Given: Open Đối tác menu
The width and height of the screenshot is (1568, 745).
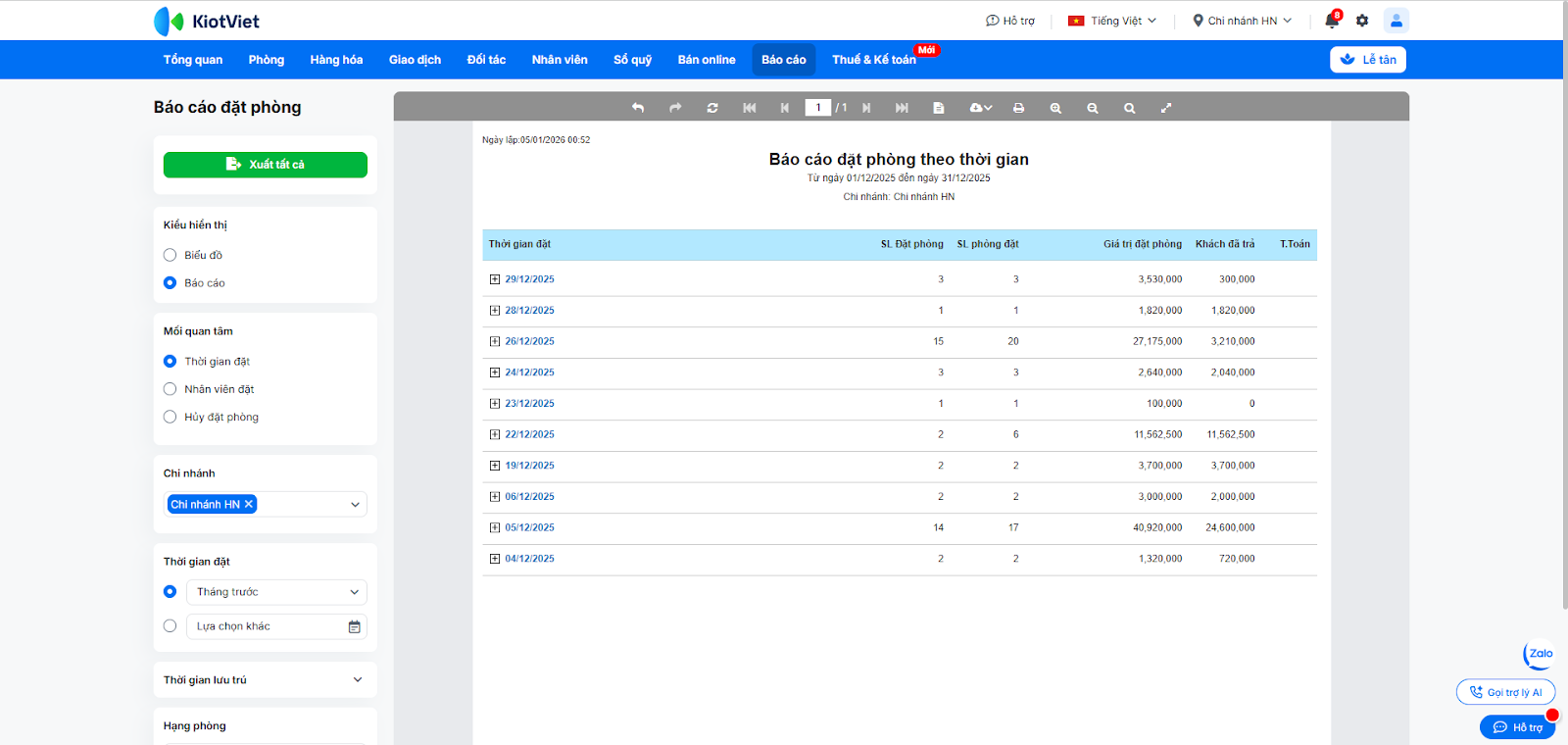Looking at the screenshot, I should coord(486,60).
